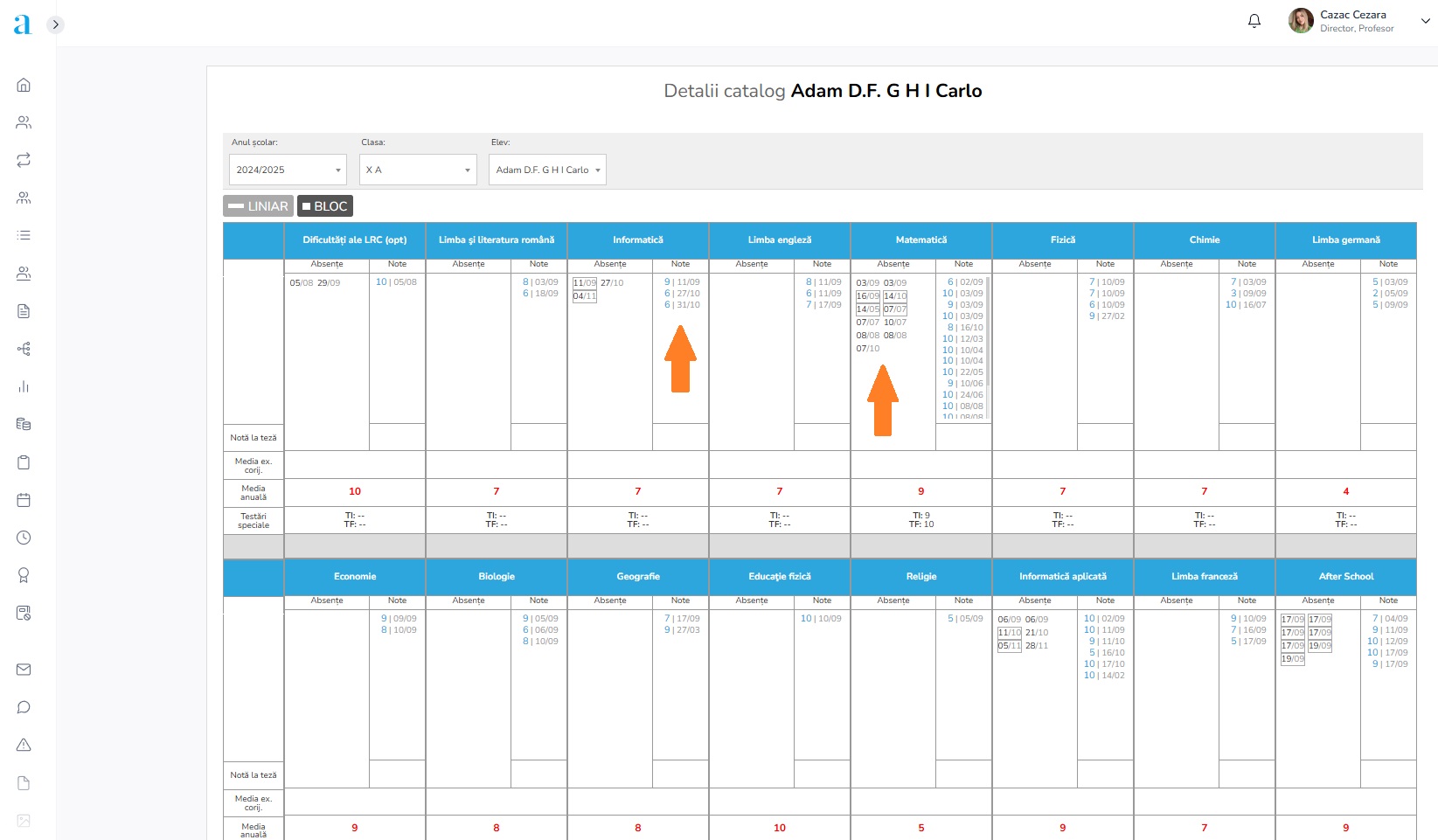1438x840 pixels.
Task: Expand the sidebar with arrow button
Action: 55,24
